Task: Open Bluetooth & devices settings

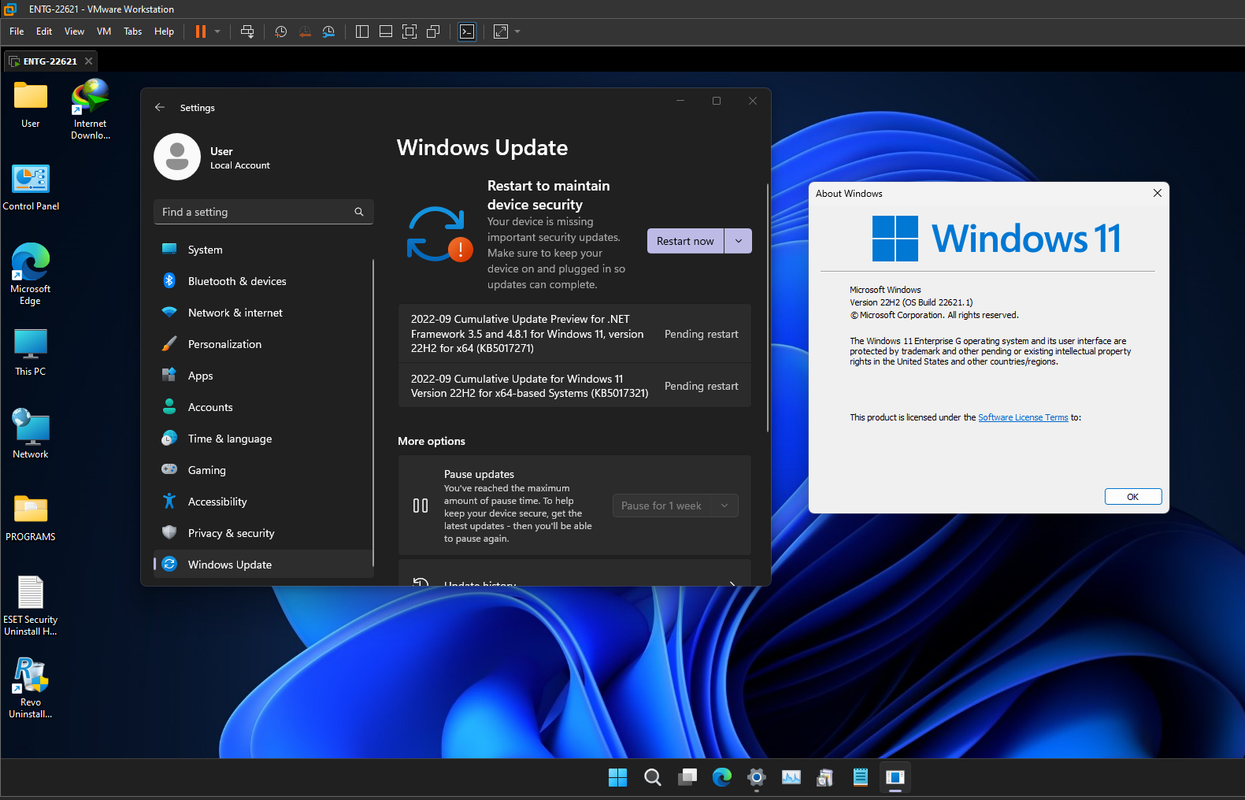Action: tap(264, 281)
